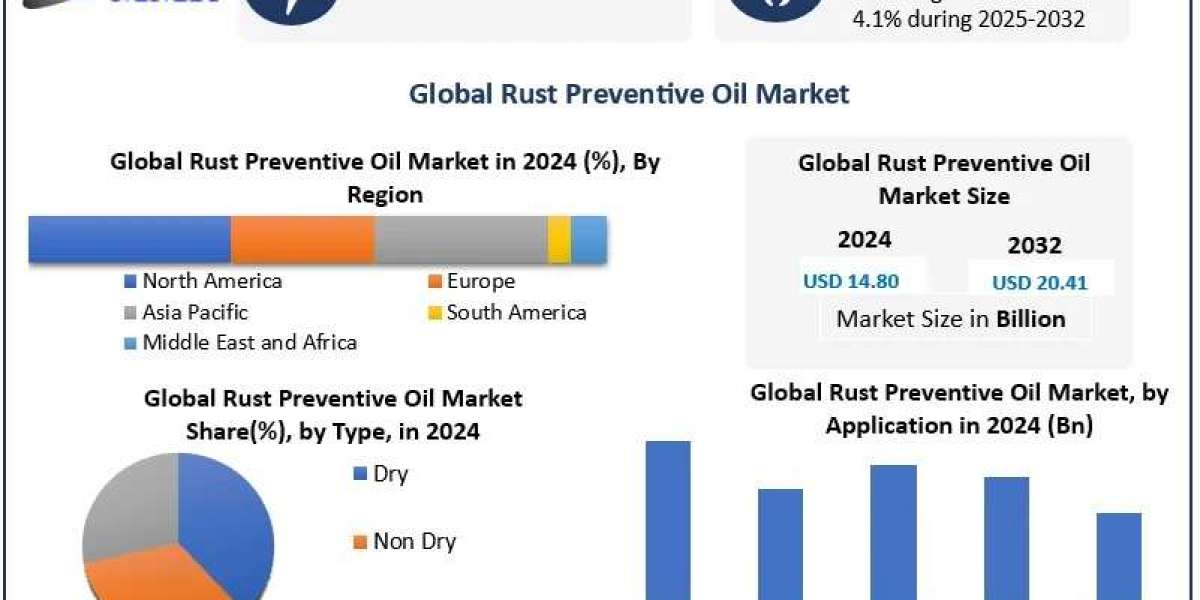This screenshot has width=1200, height=600.
Task: Click the blue North America segment of the stacked bar
Action: click(129, 240)
